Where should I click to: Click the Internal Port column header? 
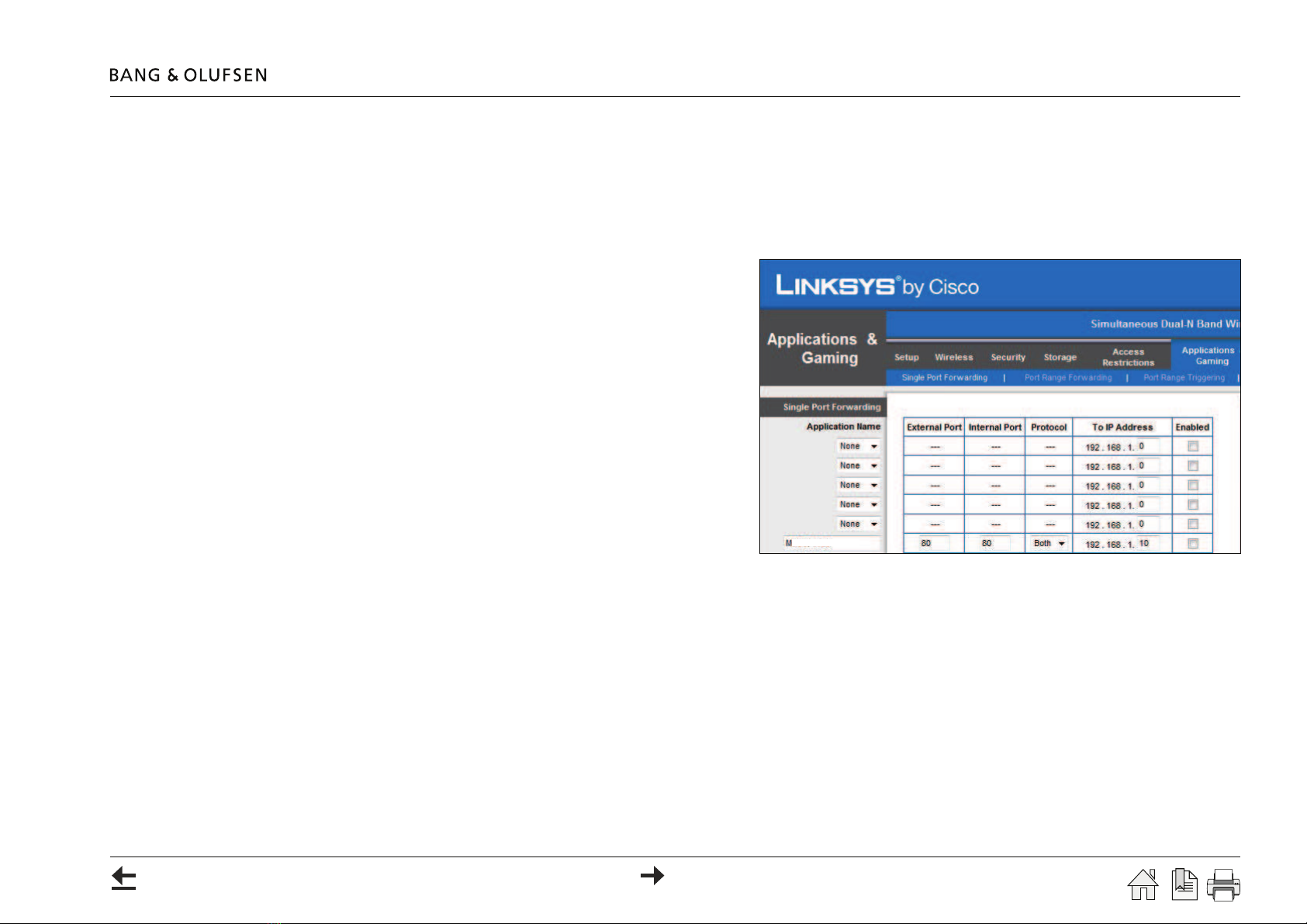tap(995, 427)
